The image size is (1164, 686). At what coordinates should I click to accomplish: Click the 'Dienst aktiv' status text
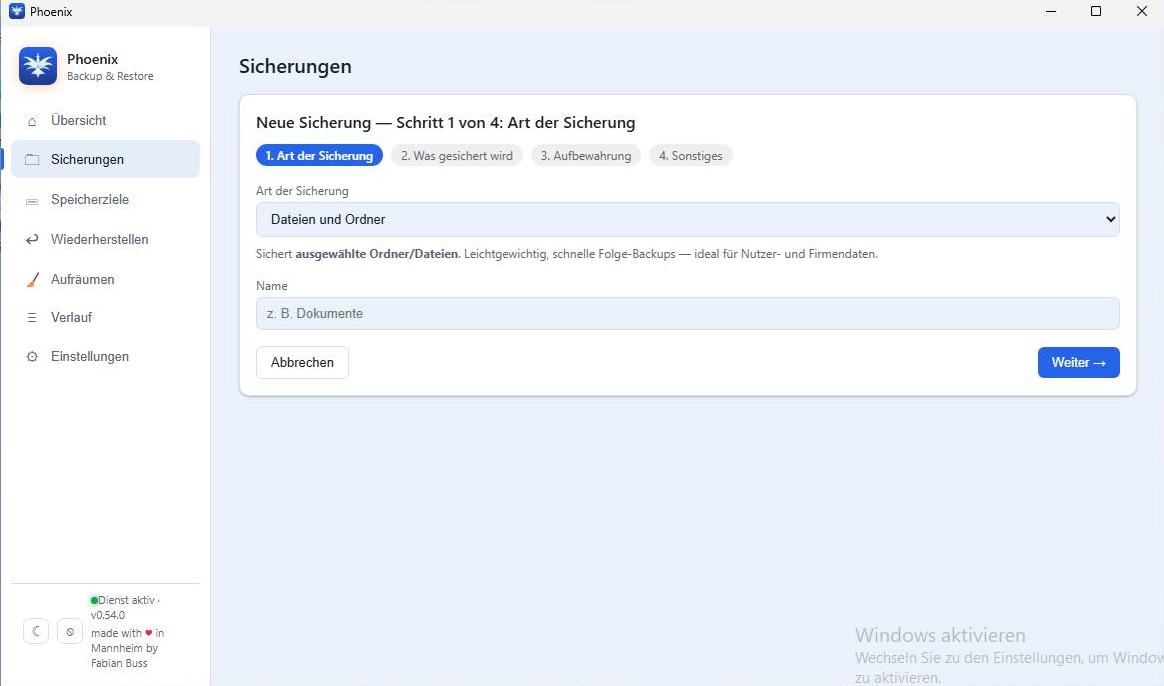126,600
